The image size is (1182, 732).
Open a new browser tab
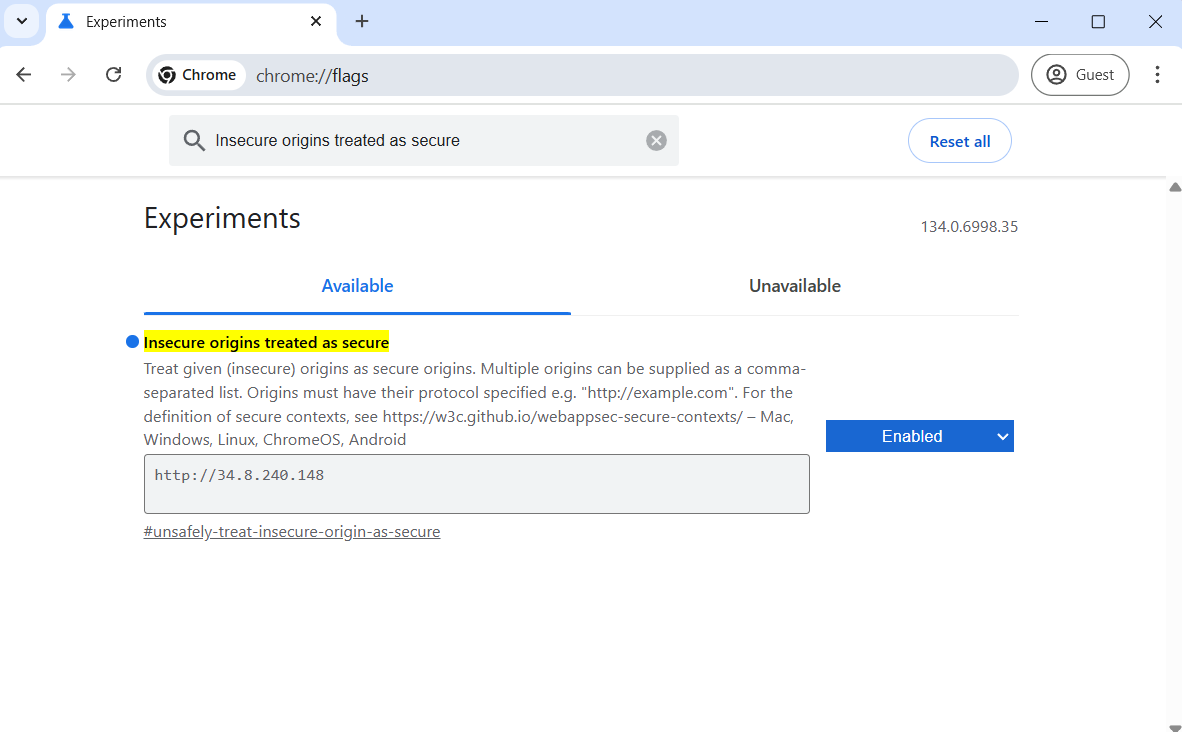coord(362,21)
